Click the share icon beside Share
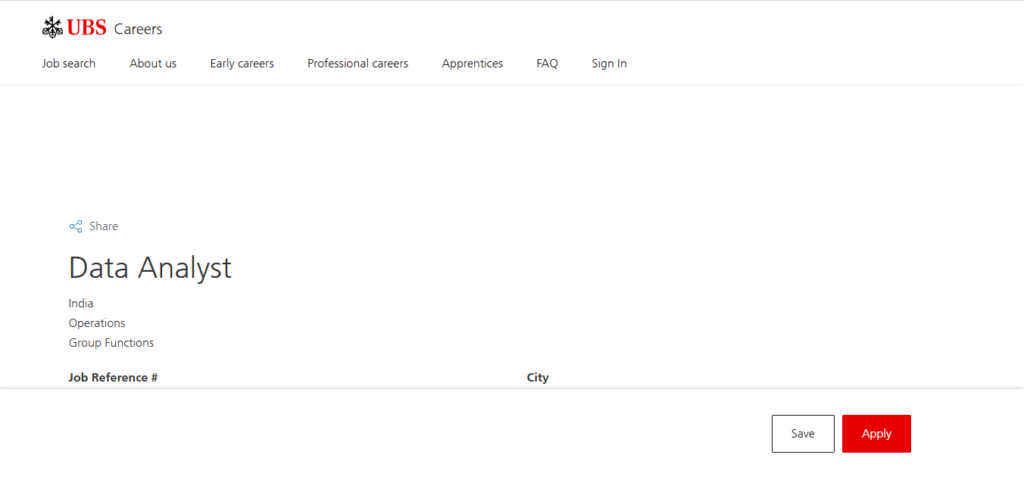1024x486 pixels. pyautogui.click(x=76, y=227)
